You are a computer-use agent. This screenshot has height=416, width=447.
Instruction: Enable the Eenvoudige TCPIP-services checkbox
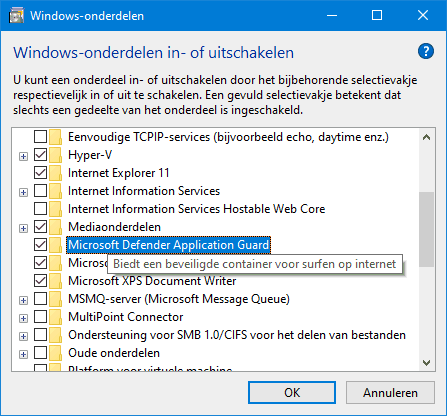coord(40,137)
